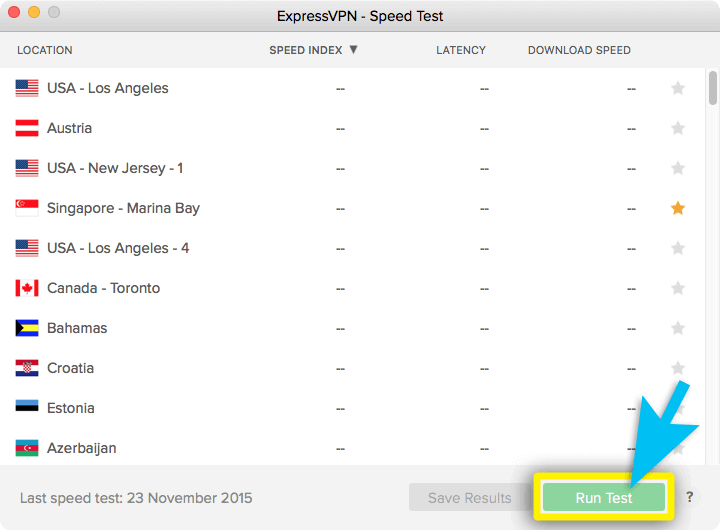Click the Save Results button
The height and width of the screenshot is (530, 720).
(x=469, y=497)
